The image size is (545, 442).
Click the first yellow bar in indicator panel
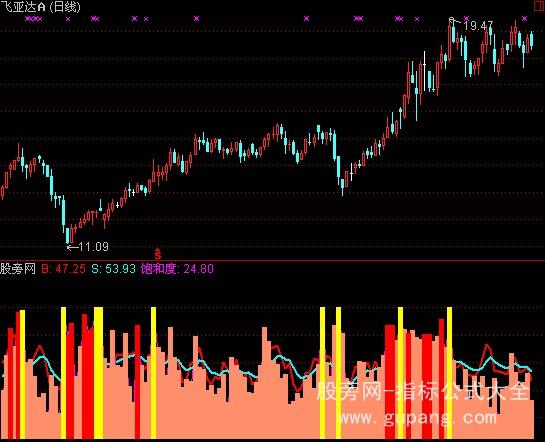23,374
